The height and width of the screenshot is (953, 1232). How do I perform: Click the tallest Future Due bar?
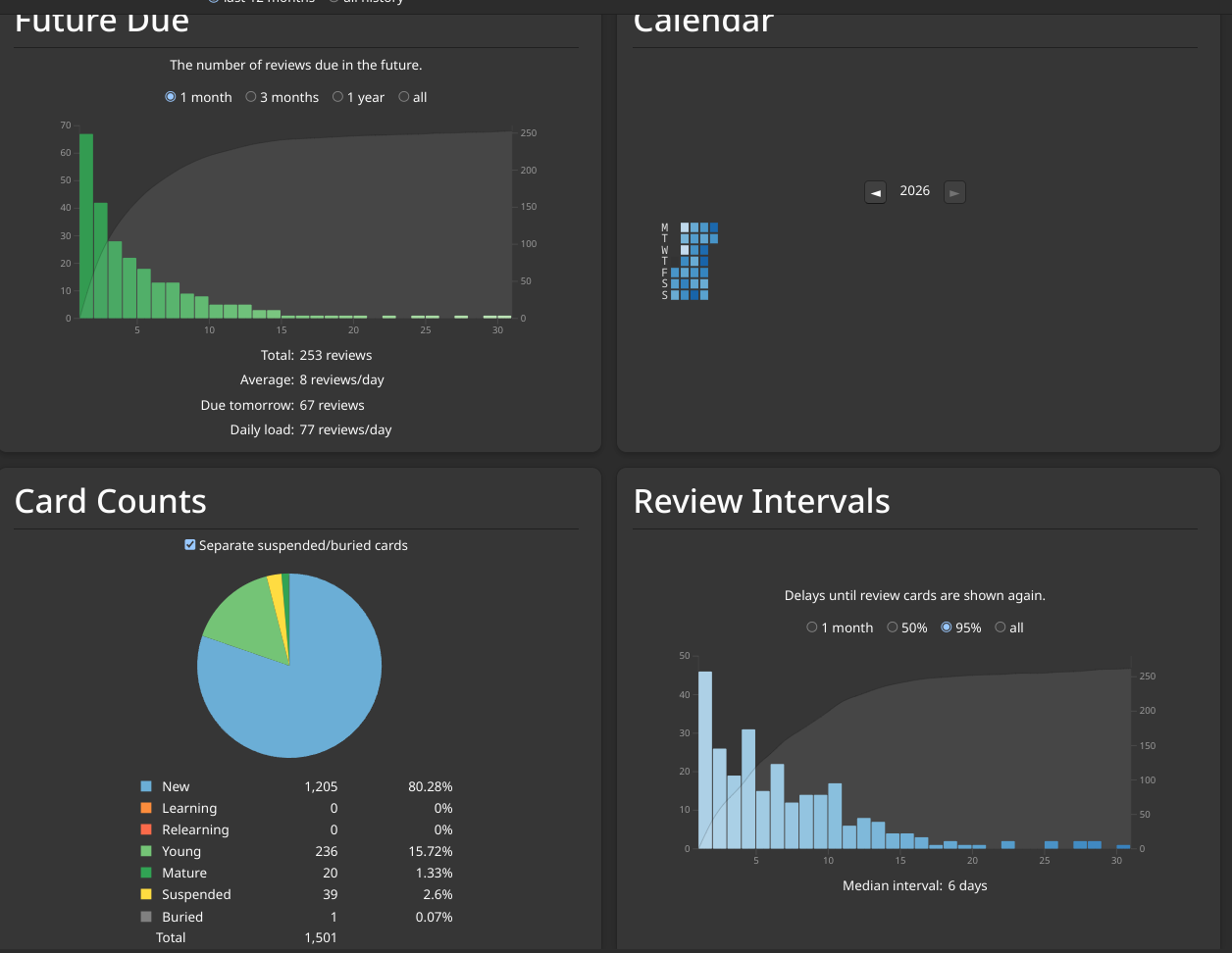click(86, 226)
